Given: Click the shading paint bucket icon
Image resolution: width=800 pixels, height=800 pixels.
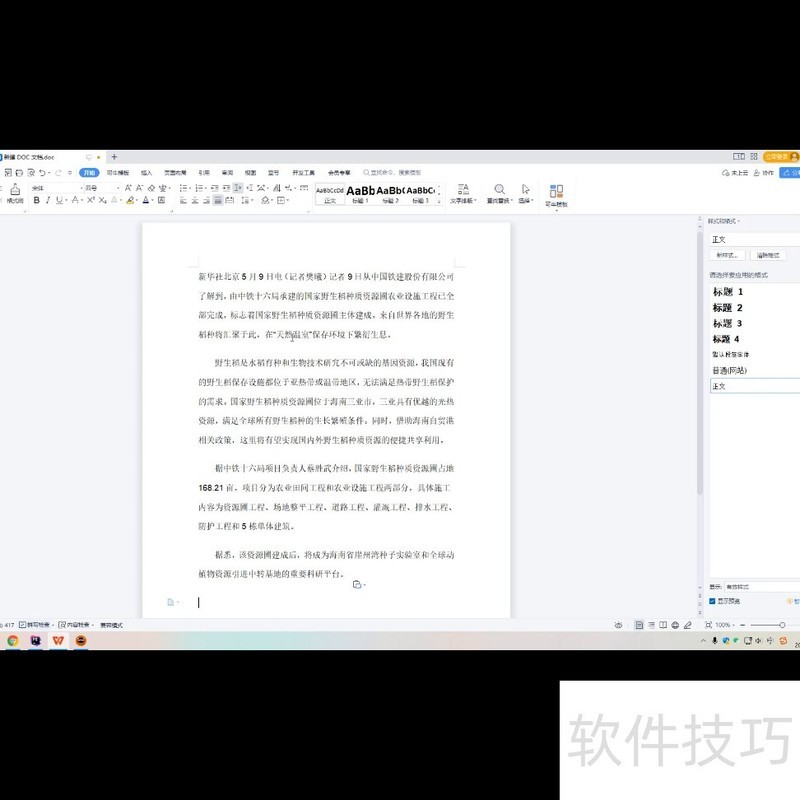Looking at the screenshot, I should (265, 201).
